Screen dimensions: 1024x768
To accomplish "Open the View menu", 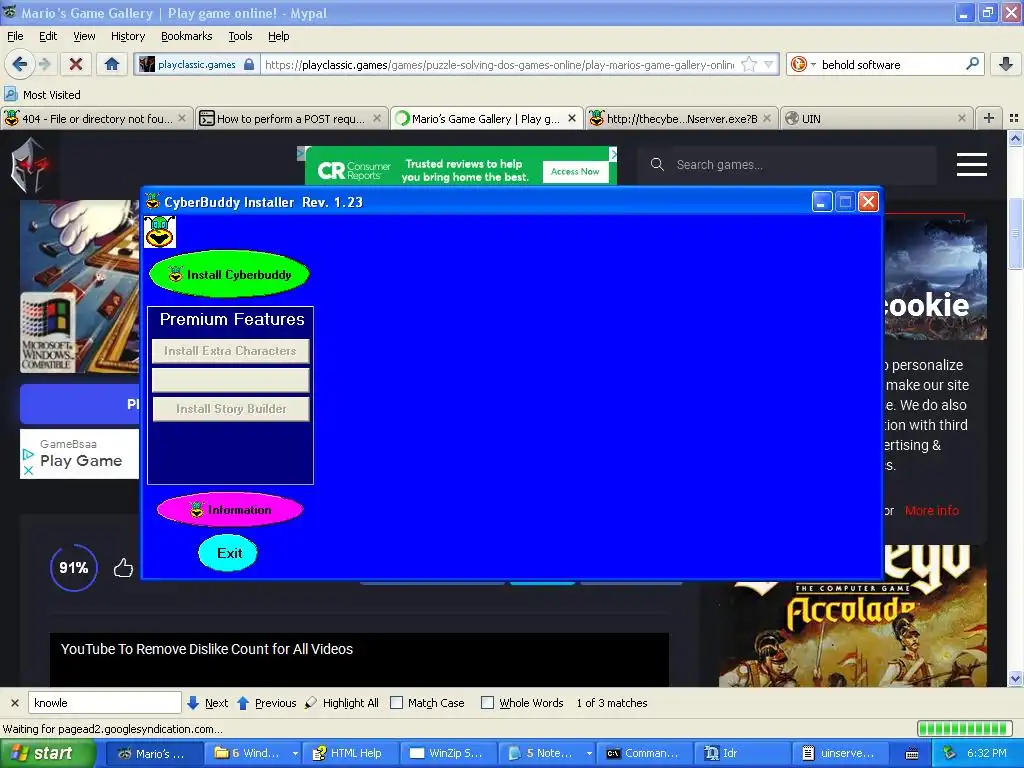I will (84, 36).
